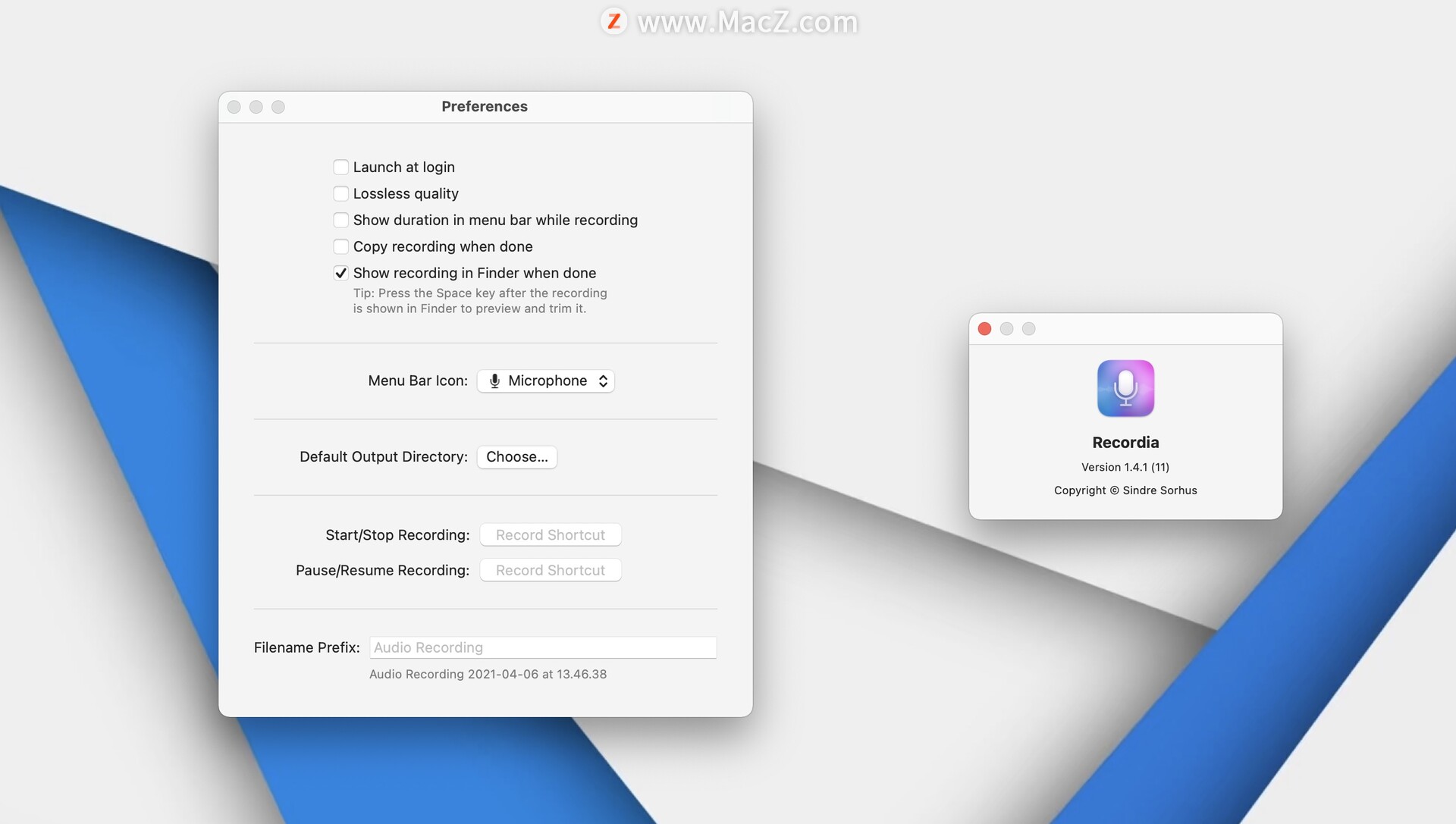Click the Recordia app name text
Screen dimensions: 1456x824
tap(1126, 443)
